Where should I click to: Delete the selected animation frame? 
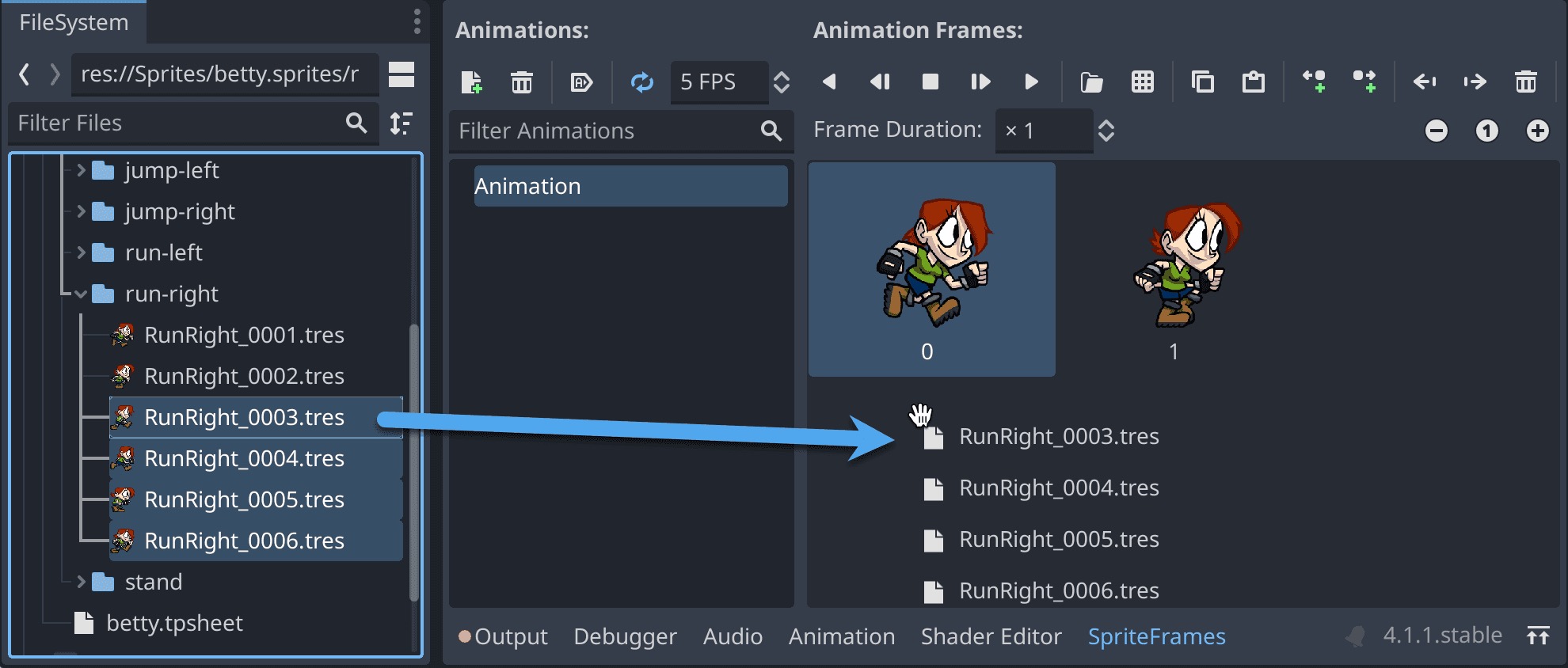(x=1525, y=82)
